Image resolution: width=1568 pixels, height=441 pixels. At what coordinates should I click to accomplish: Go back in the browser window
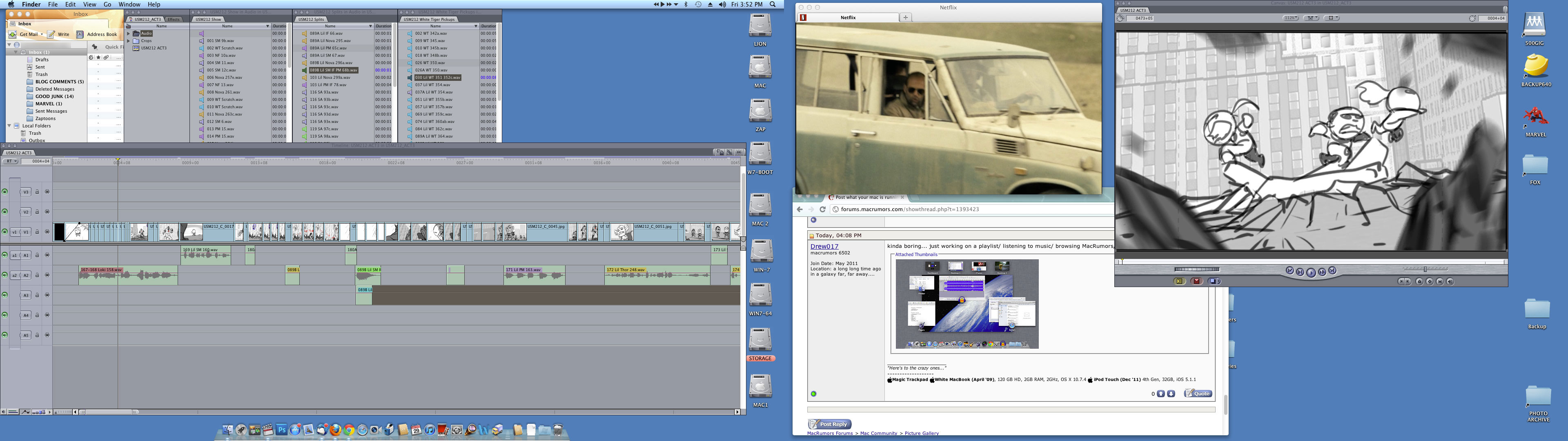click(800, 209)
